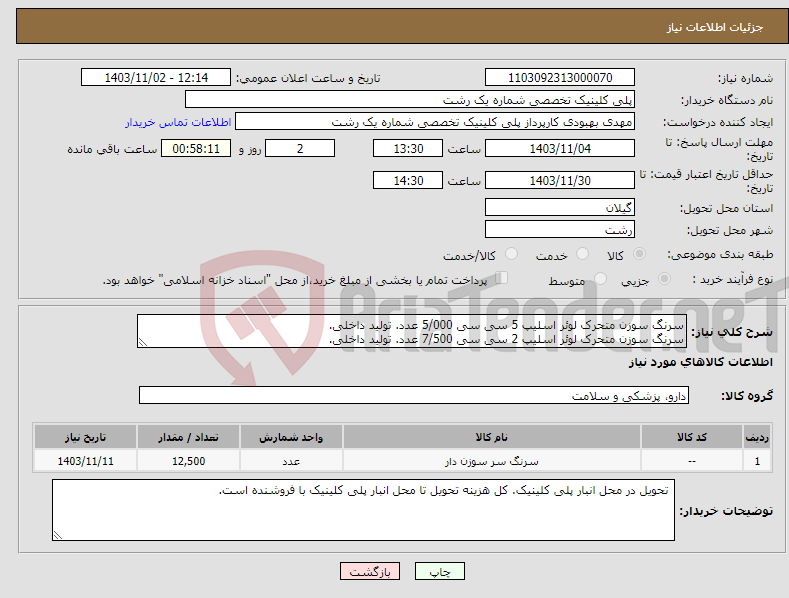Toggle the اسناد خزانه اسلامی payment checkbox
The width and height of the screenshot is (789, 598).
pos(501,277)
